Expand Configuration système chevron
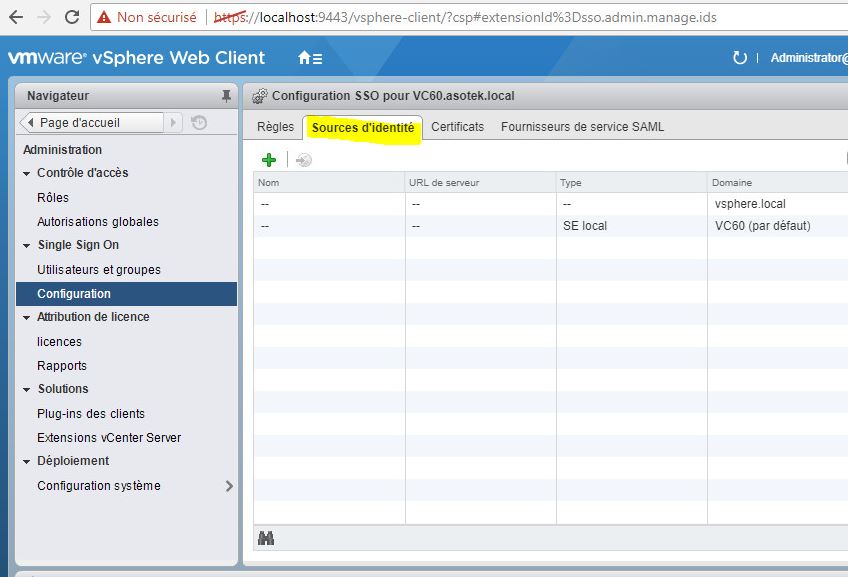This screenshot has height=577, width=848. [229, 486]
